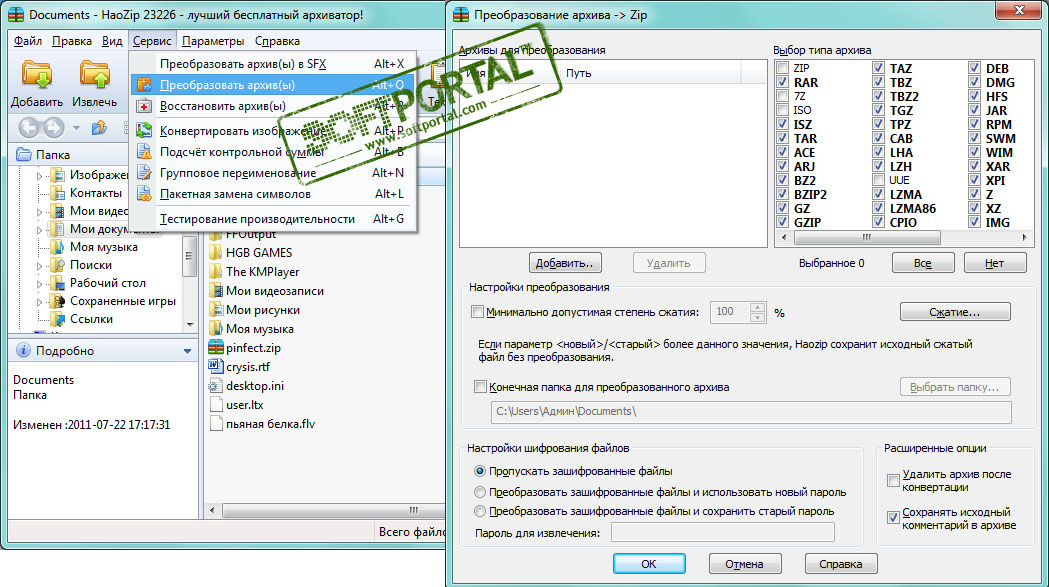The image size is (1049, 587).
Task: Click the Ссылки tree folder icon
Action: point(58,319)
